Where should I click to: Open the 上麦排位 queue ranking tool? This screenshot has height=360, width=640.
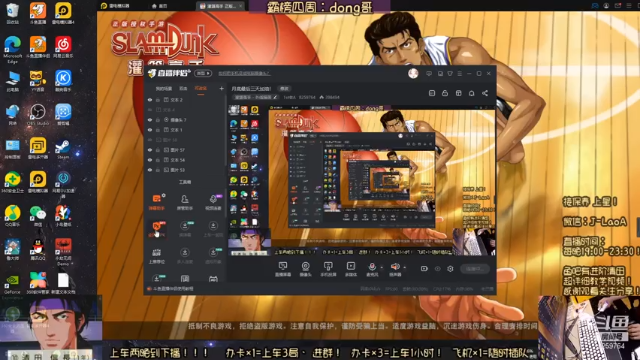(x=157, y=256)
